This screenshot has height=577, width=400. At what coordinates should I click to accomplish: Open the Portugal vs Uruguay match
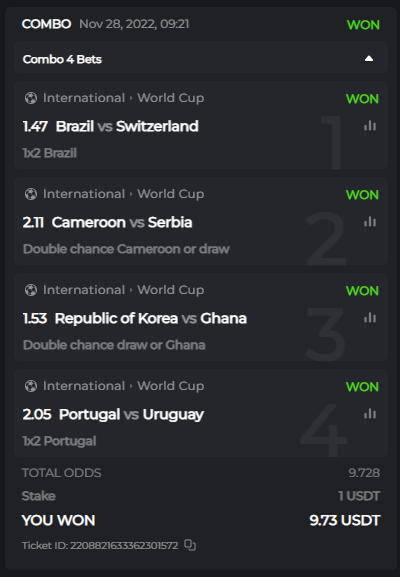131,414
